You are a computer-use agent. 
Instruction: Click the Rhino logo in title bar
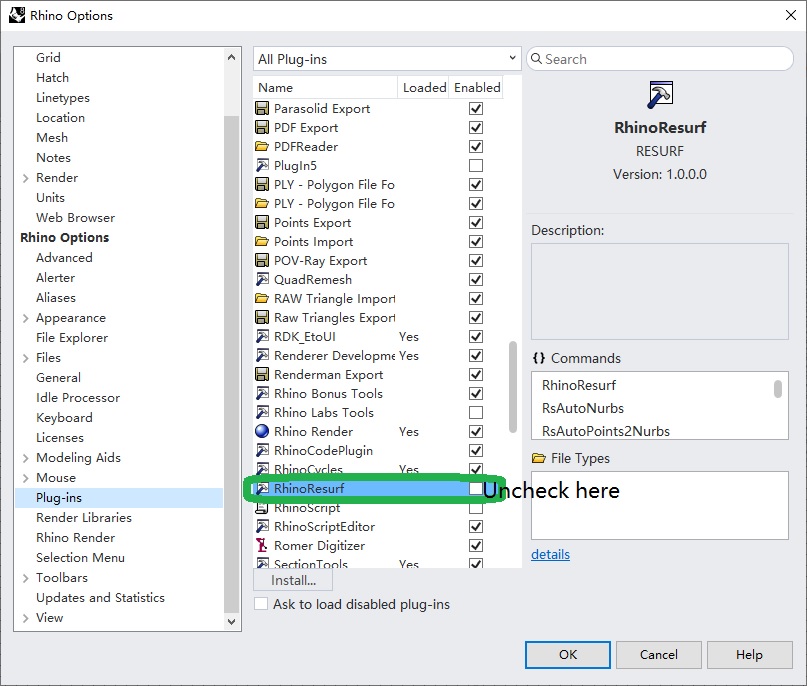17,15
